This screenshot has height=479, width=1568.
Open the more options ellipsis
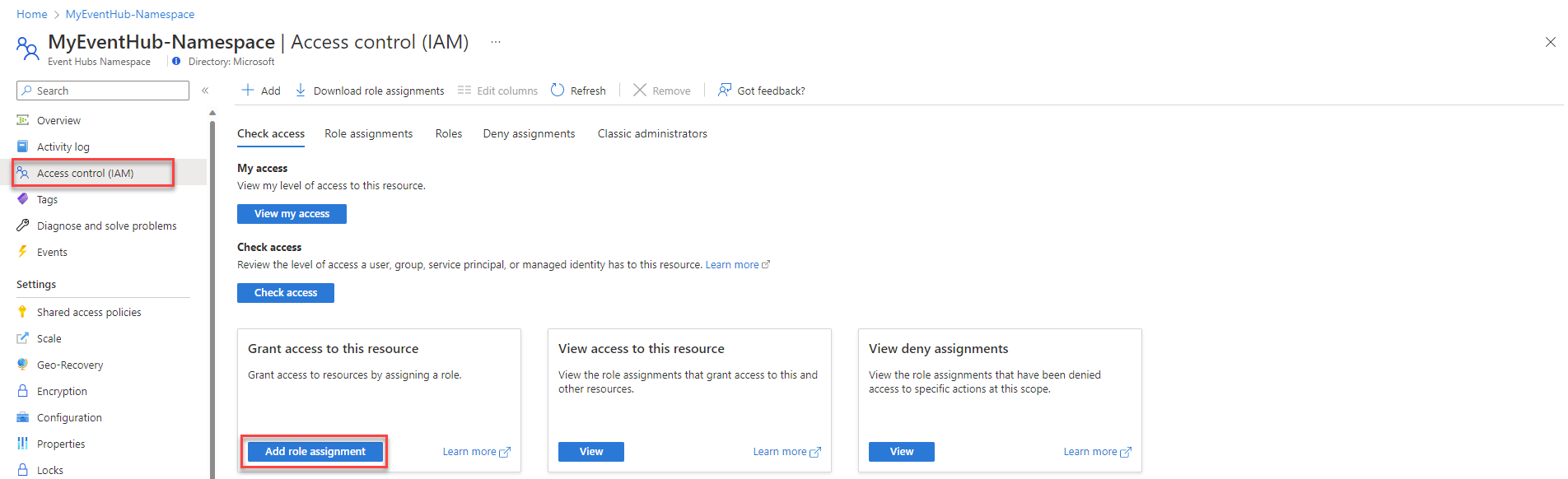coord(496,42)
